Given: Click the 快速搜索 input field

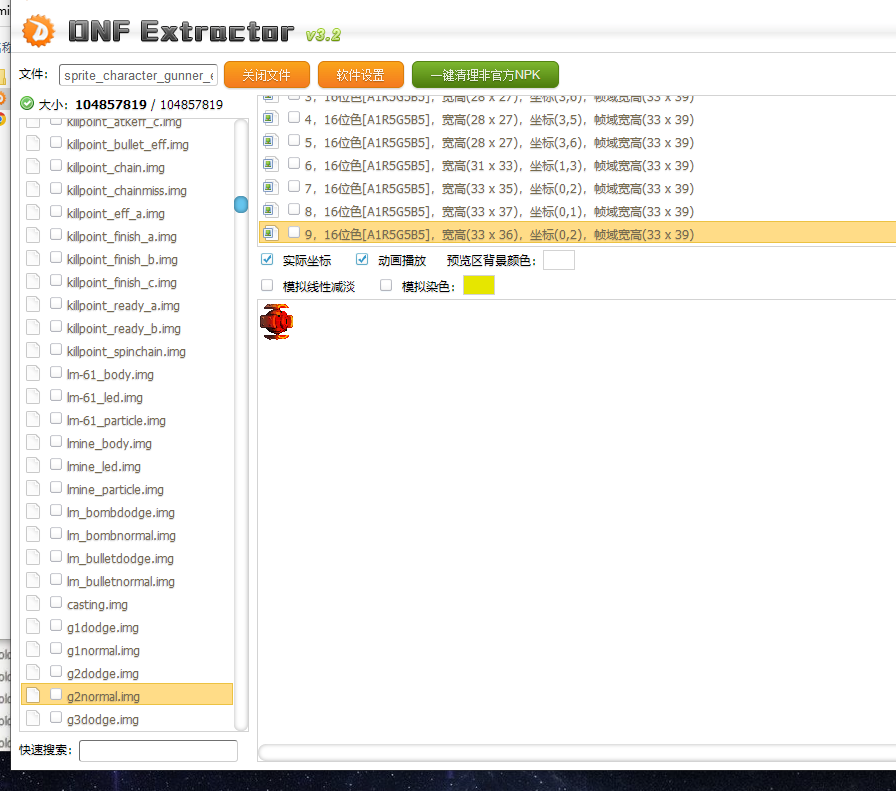Looking at the screenshot, I should pos(158,750).
